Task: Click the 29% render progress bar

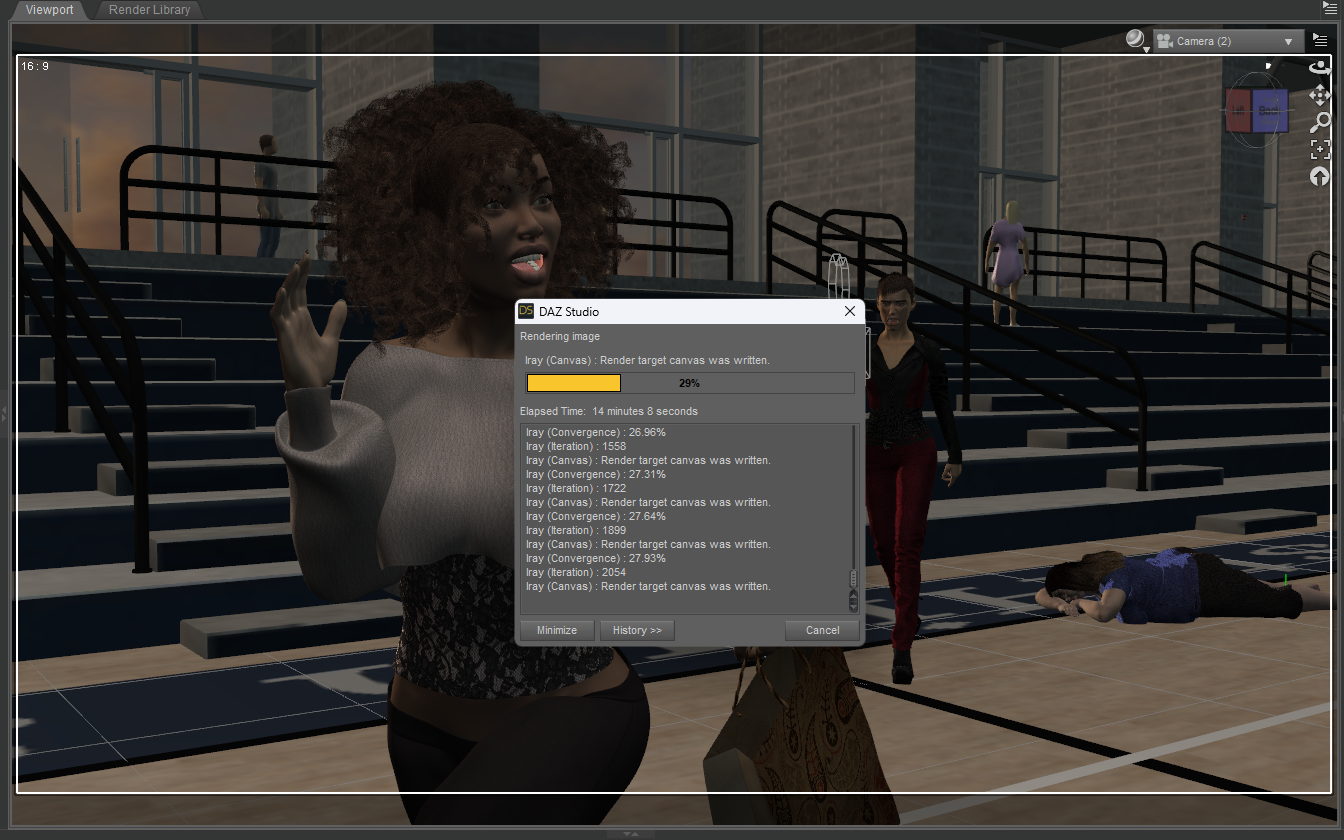Action: click(690, 383)
